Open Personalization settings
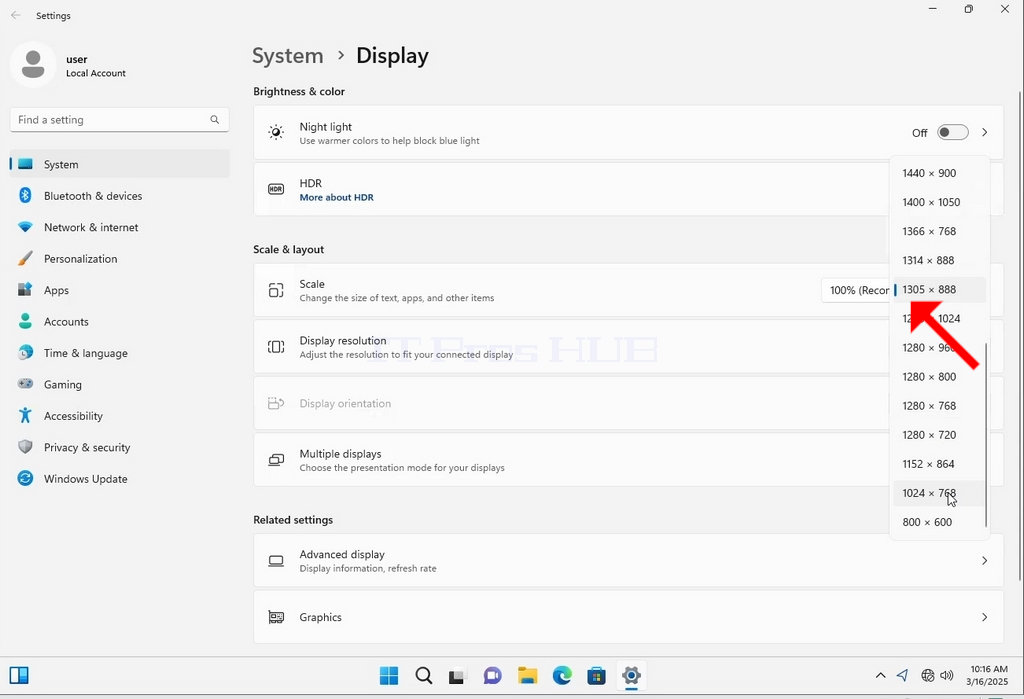Image resolution: width=1024 pixels, height=699 pixels. pyautogui.click(x=120, y=258)
